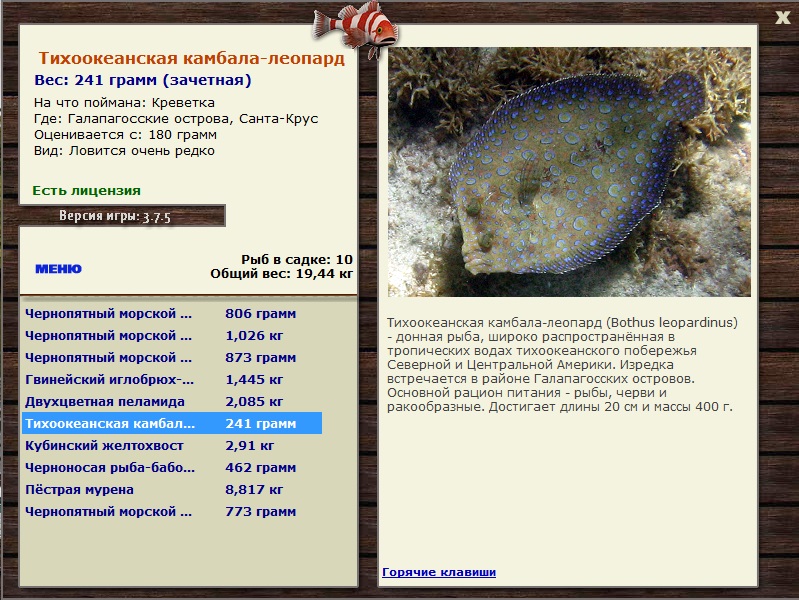Click the 2,085 кг weight value
The height and width of the screenshot is (600, 799).
click(254, 401)
